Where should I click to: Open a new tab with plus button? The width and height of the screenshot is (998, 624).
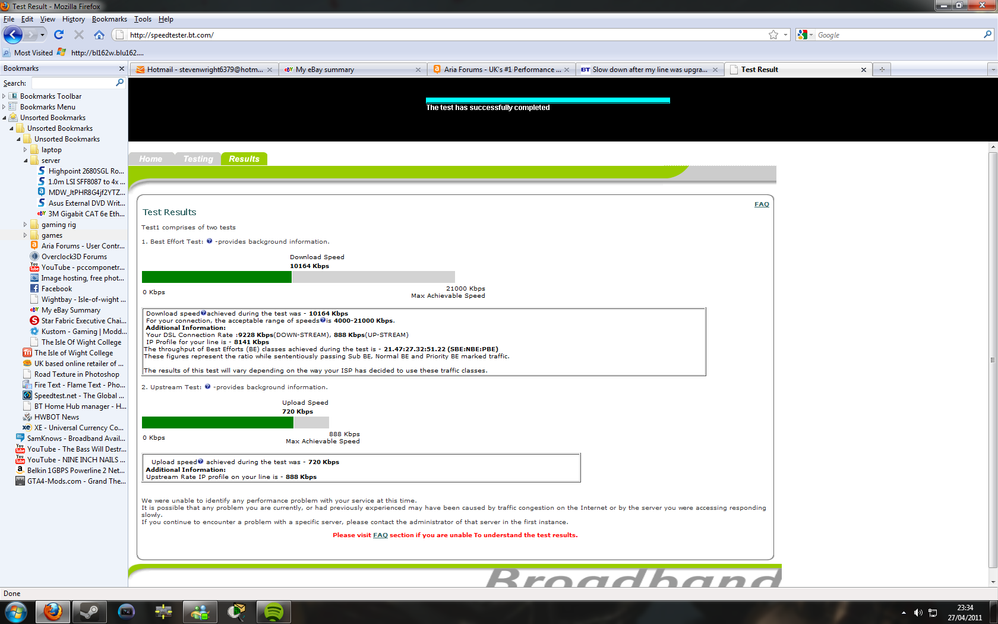coord(882,69)
